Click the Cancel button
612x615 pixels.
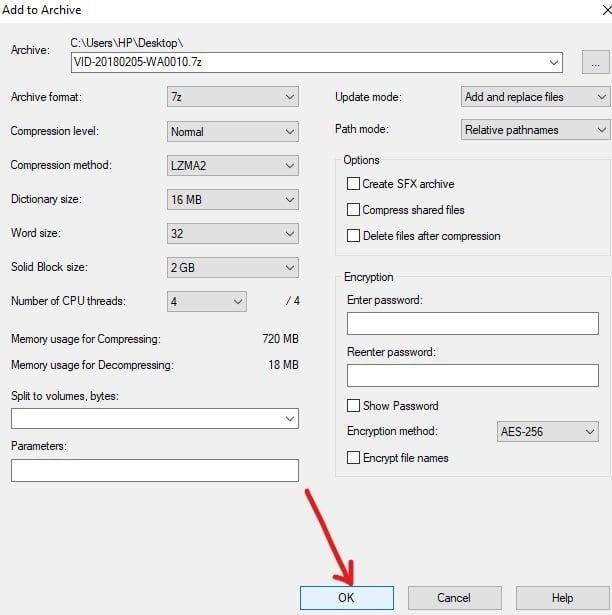tap(455, 598)
